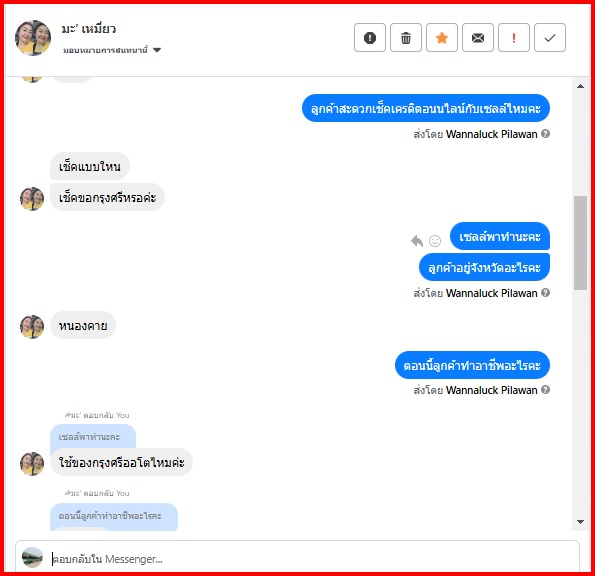The image size is (595, 576).
Task: Click help icon after first Wannaluck Pilawan label
Action: [x=545, y=134]
